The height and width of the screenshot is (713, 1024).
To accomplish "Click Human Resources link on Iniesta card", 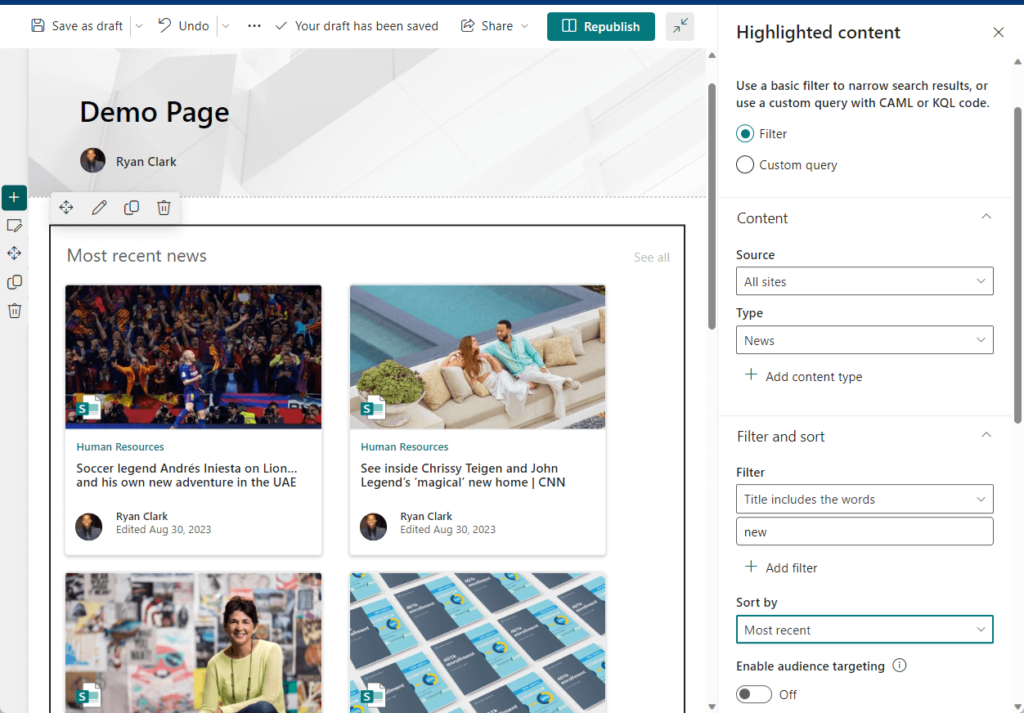I will click(x=120, y=447).
